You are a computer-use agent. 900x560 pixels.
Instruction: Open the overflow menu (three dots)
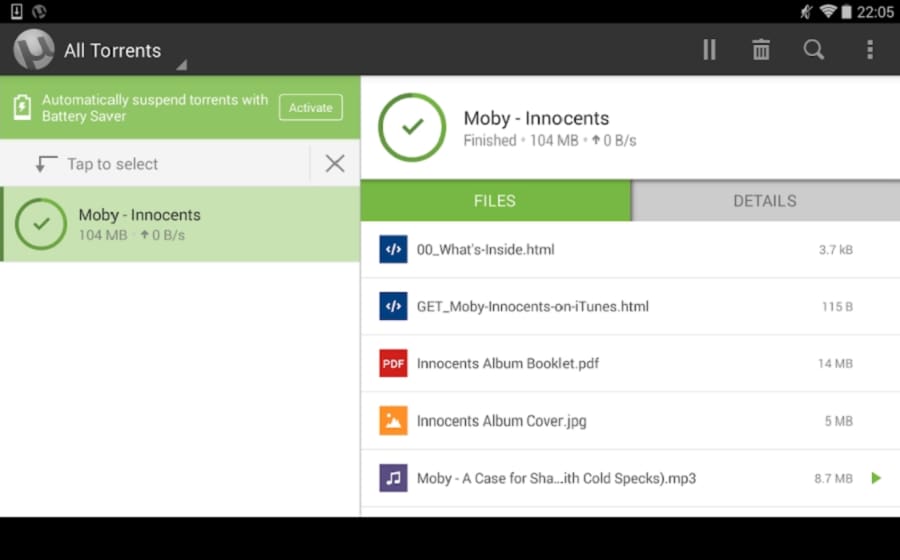870,50
